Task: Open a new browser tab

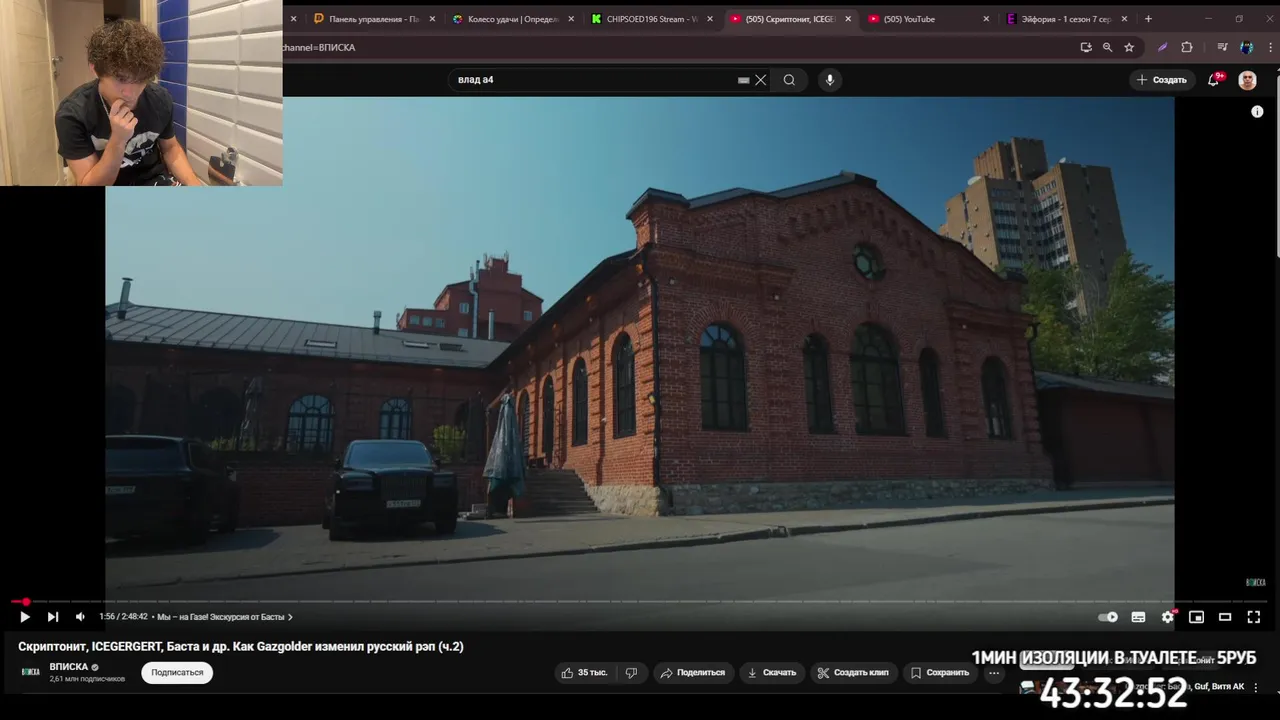Action: [x=1148, y=19]
